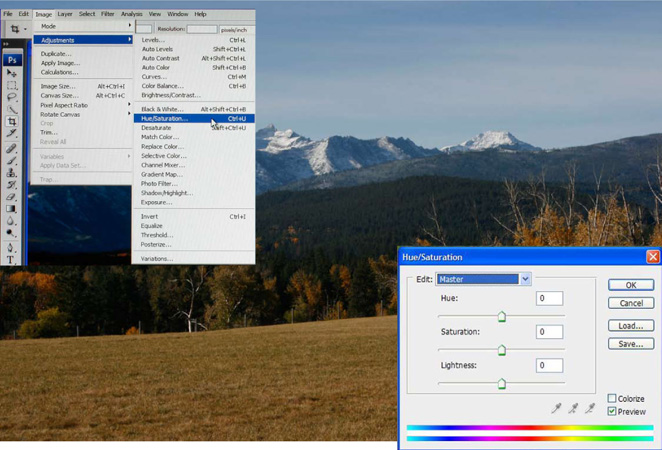Click the Load... button

click(630, 326)
